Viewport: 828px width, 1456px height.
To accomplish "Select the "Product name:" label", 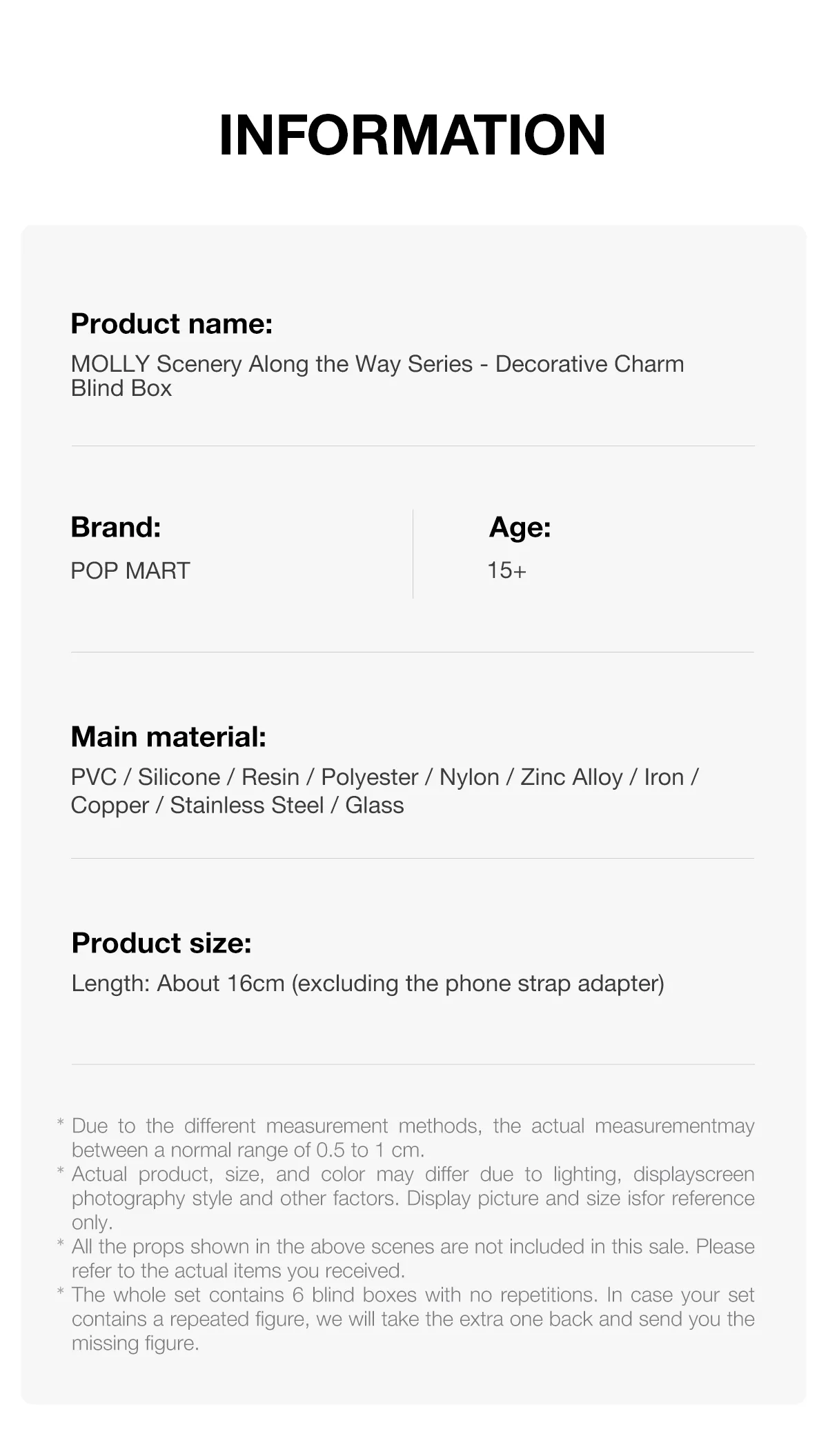I will (172, 323).
